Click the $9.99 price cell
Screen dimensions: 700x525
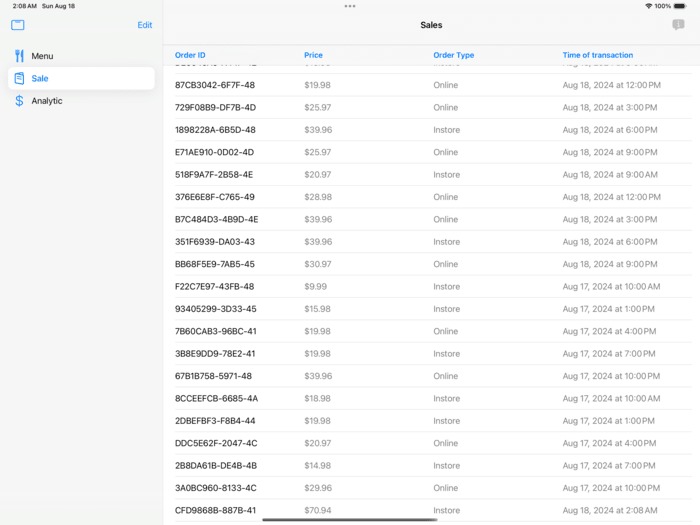point(316,287)
